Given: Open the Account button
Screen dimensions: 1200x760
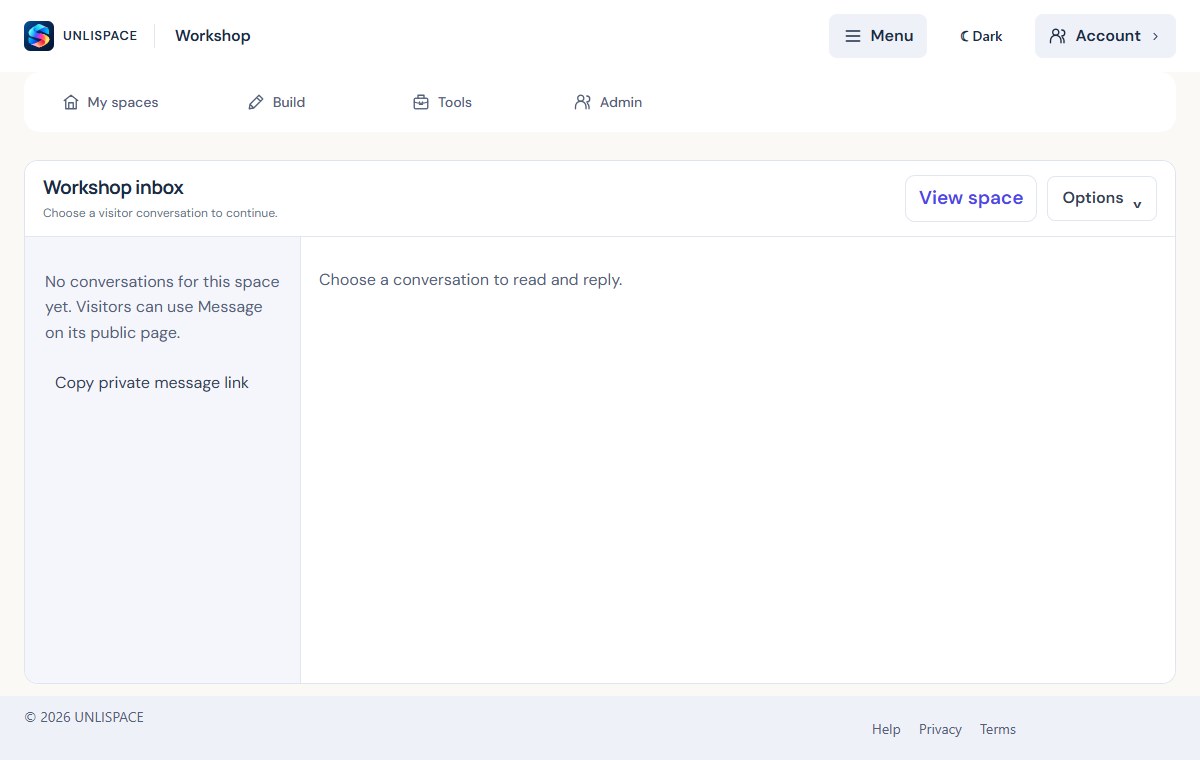Looking at the screenshot, I should click(1105, 36).
